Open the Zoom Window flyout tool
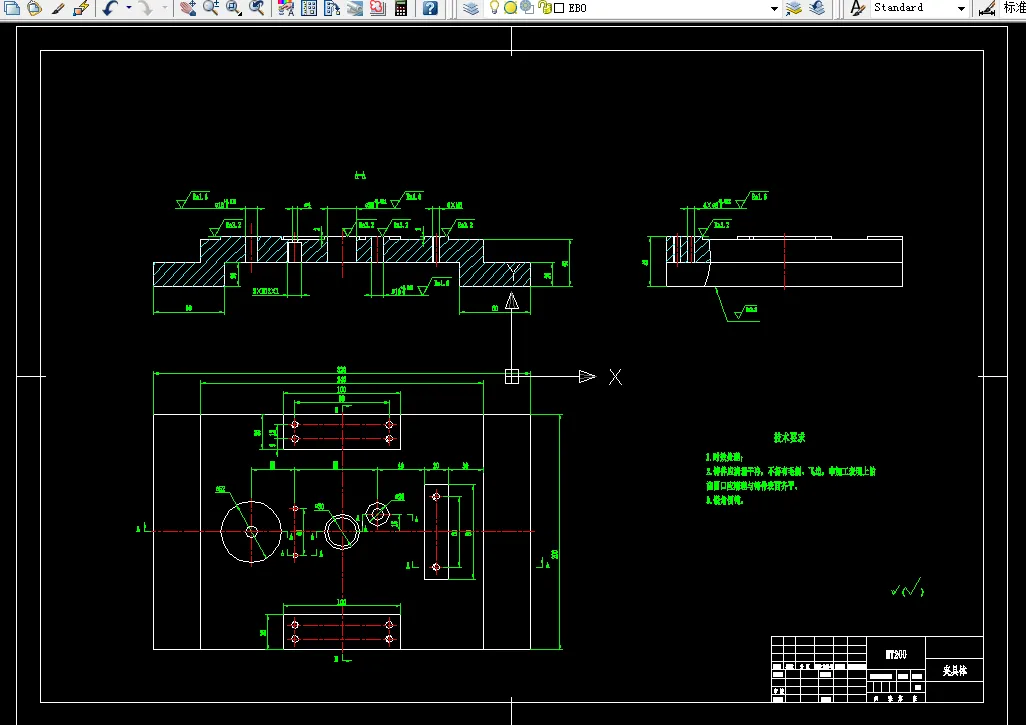Viewport: 1026px width, 725px height. [234, 8]
